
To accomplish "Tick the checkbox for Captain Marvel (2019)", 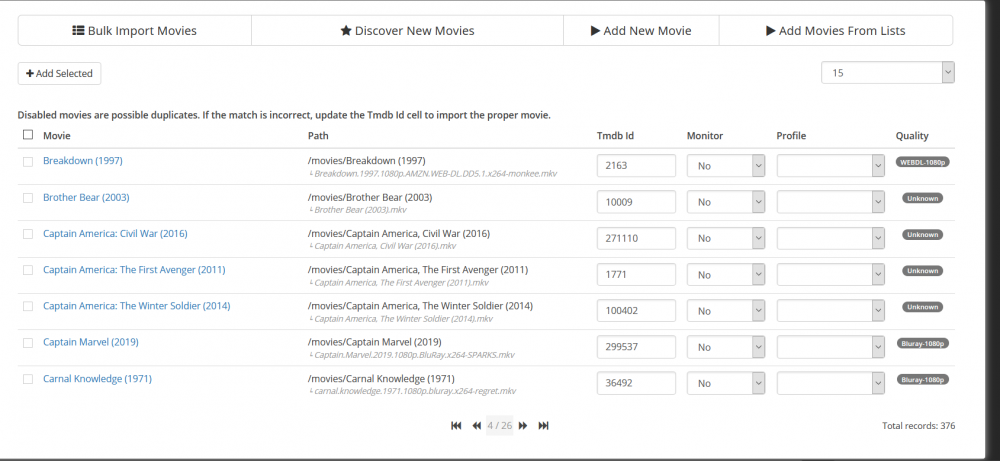I will [x=28, y=343].
